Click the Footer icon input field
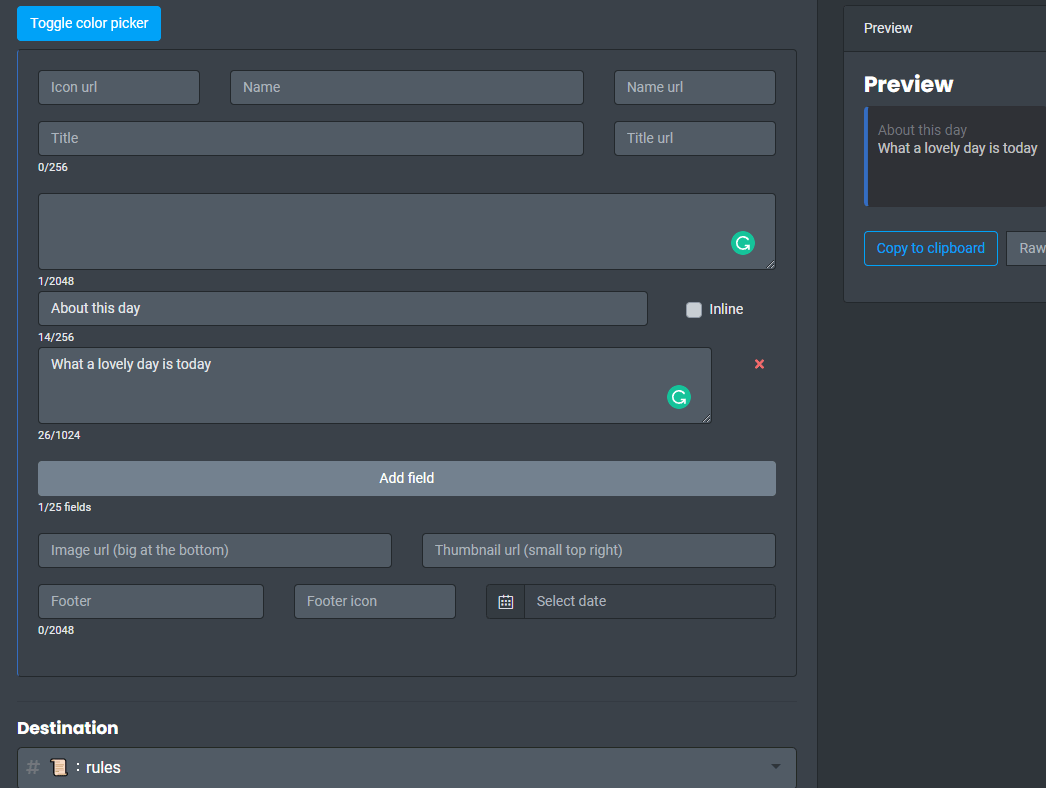Viewport: 1046px width, 788px height. (374, 601)
